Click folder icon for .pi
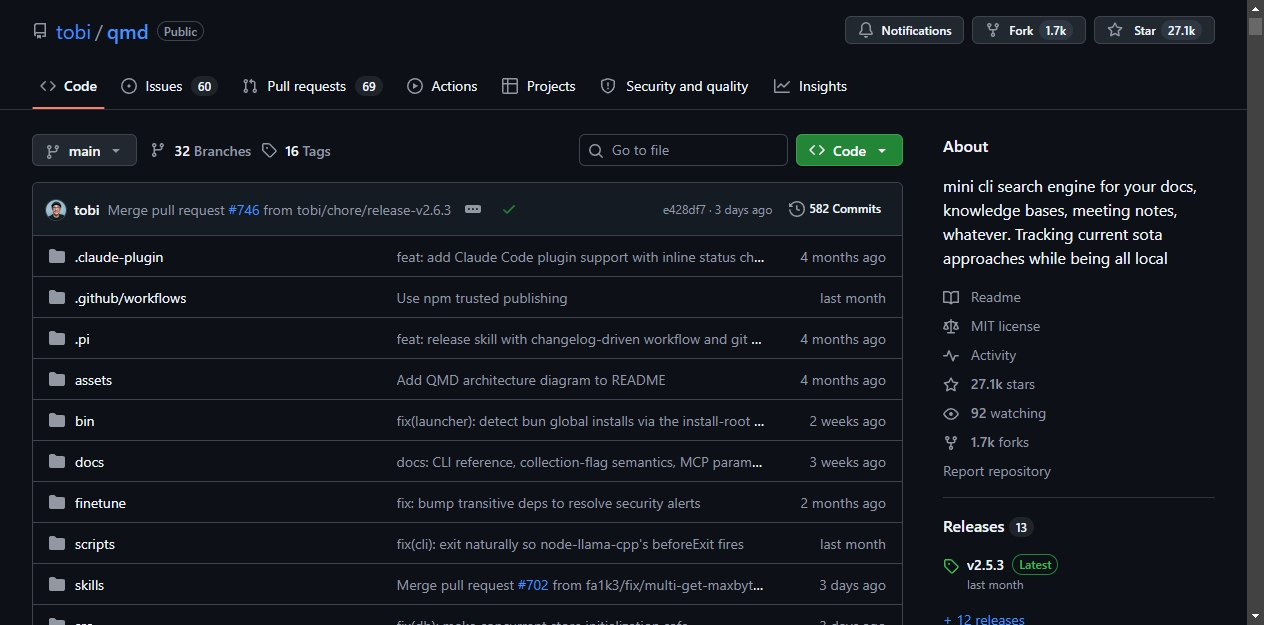The width and height of the screenshot is (1264, 625). point(56,339)
